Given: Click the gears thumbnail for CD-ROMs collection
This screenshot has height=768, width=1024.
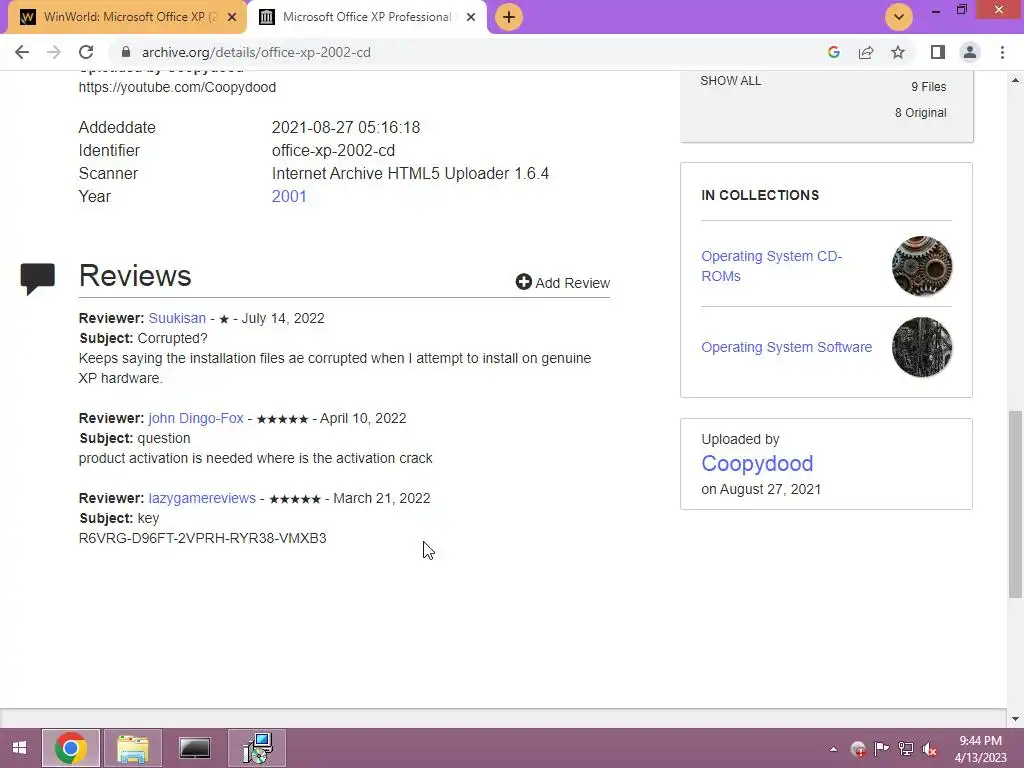Looking at the screenshot, I should [x=921, y=266].
